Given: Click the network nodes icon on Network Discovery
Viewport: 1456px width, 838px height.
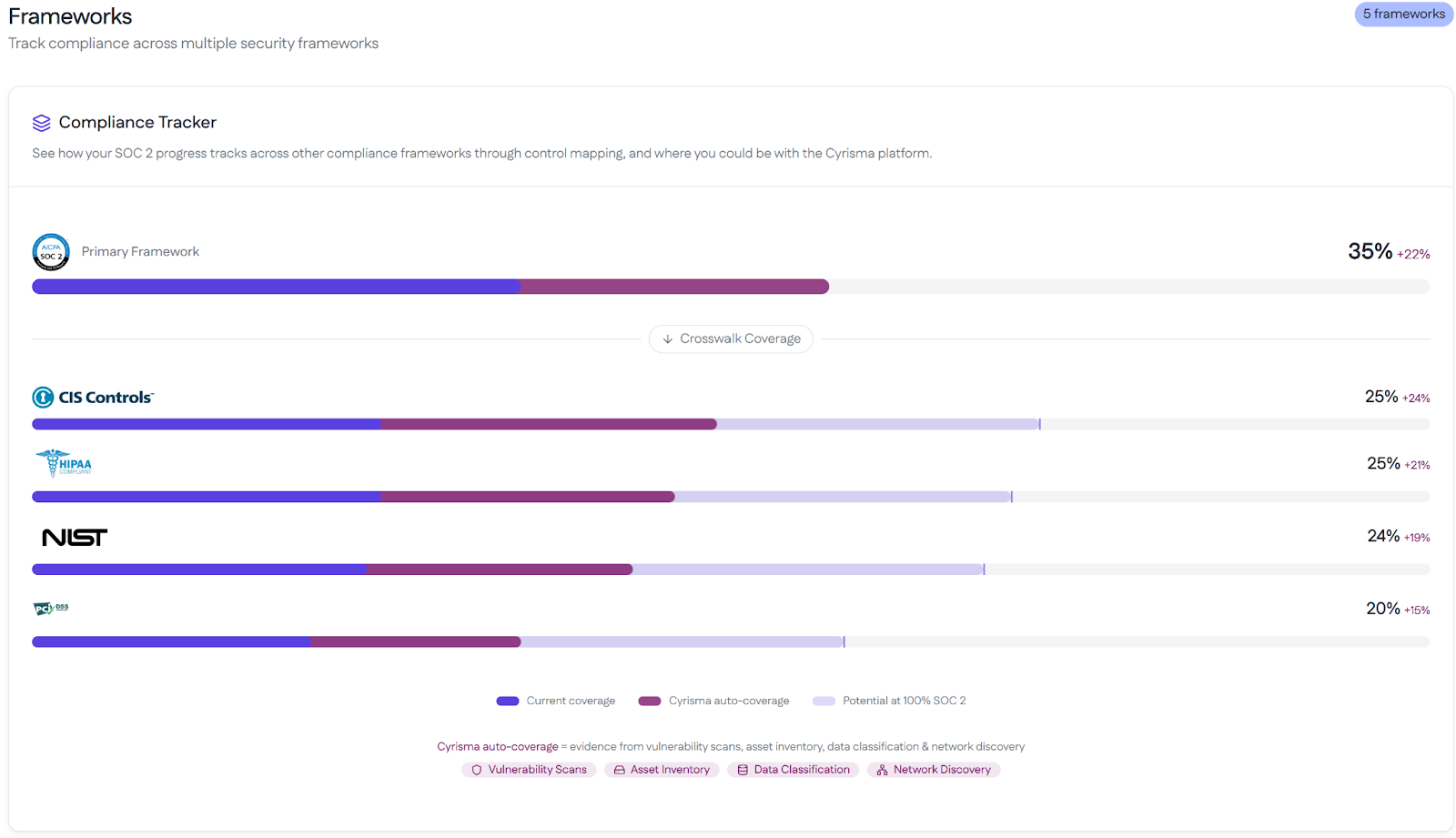Looking at the screenshot, I should click(x=881, y=769).
